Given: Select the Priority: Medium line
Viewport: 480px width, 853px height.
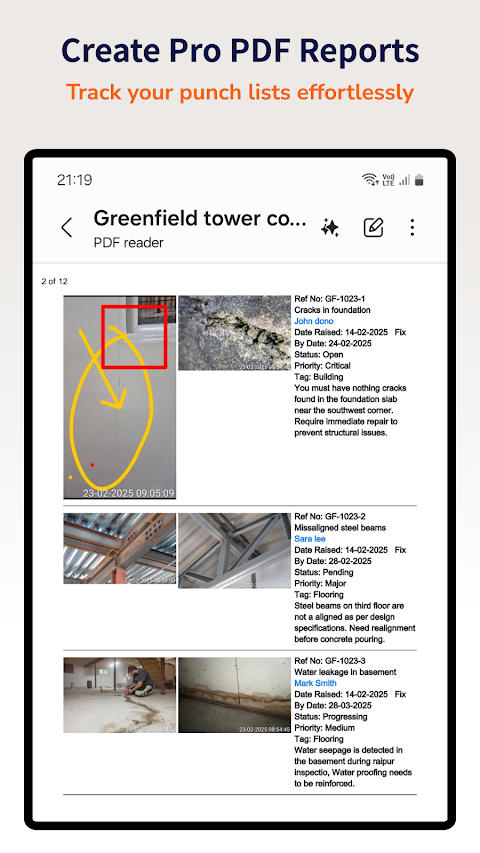Looking at the screenshot, I should click(324, 727).
